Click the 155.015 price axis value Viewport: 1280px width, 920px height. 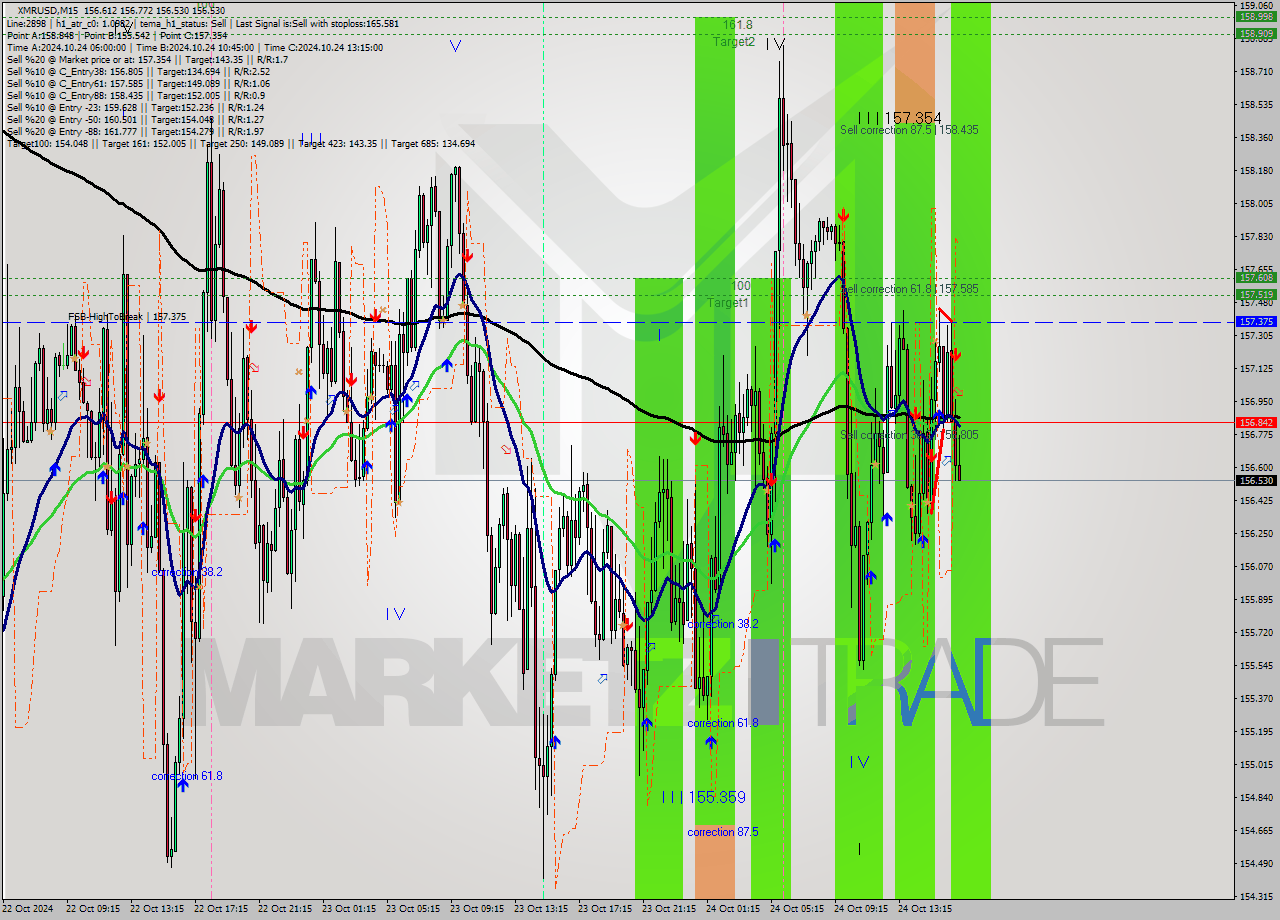pos(1256,764)
